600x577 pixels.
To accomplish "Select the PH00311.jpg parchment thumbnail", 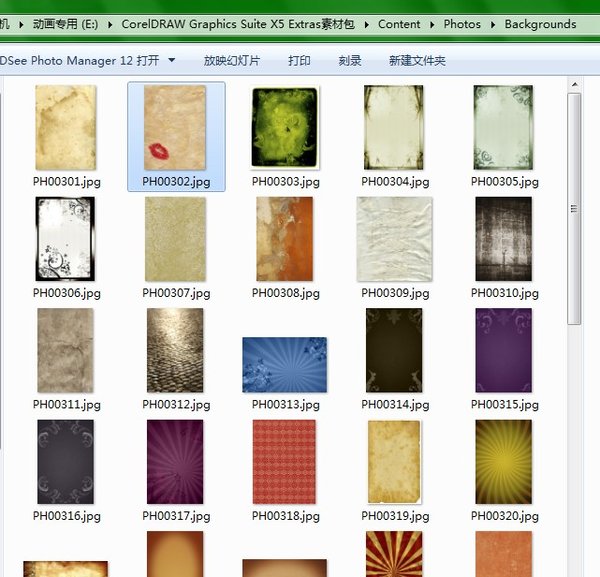I will pos(65,350).
